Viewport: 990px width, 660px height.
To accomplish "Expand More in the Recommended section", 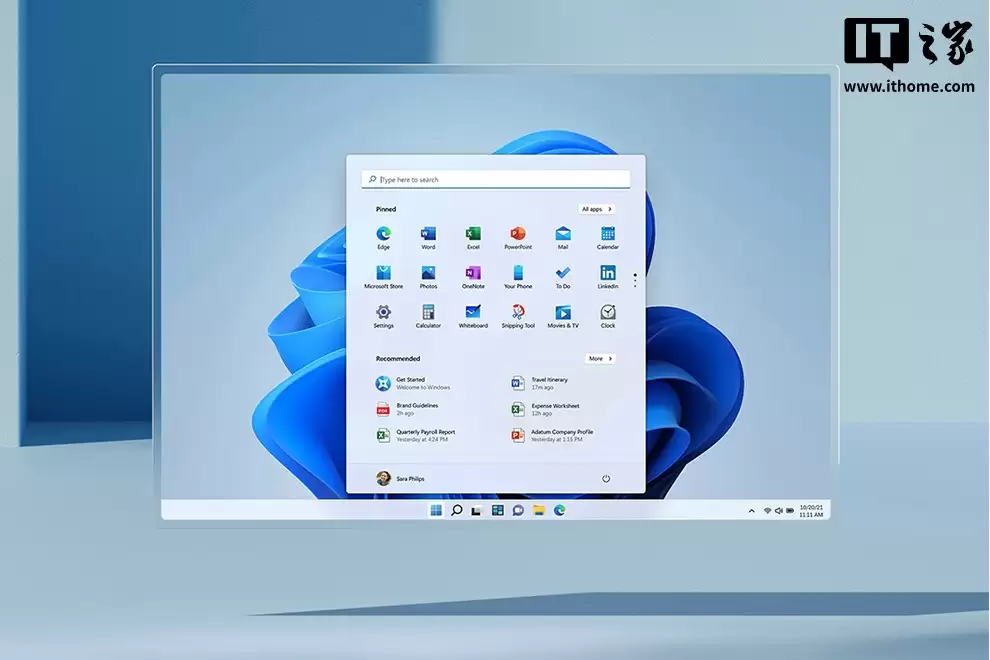I will pyautogui.click(x=599, y=358).
